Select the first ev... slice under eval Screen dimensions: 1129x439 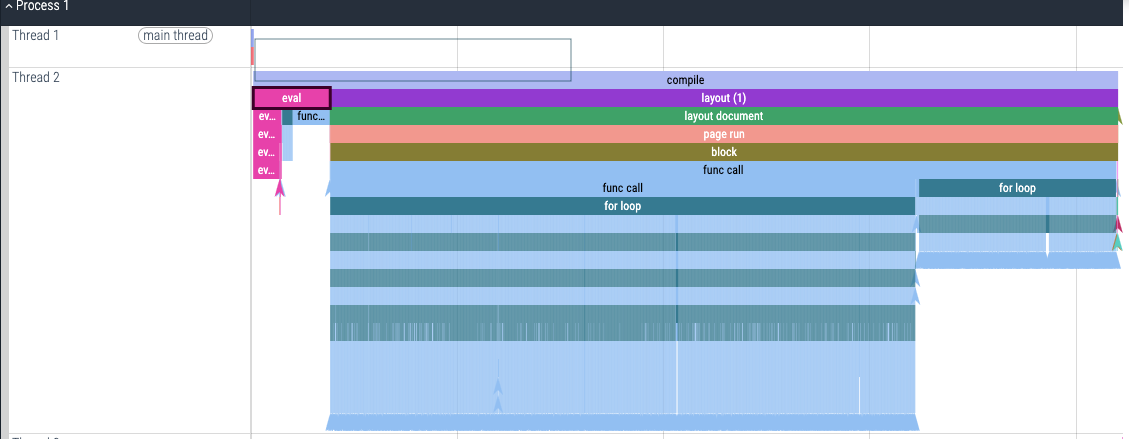tap(266, 116)
